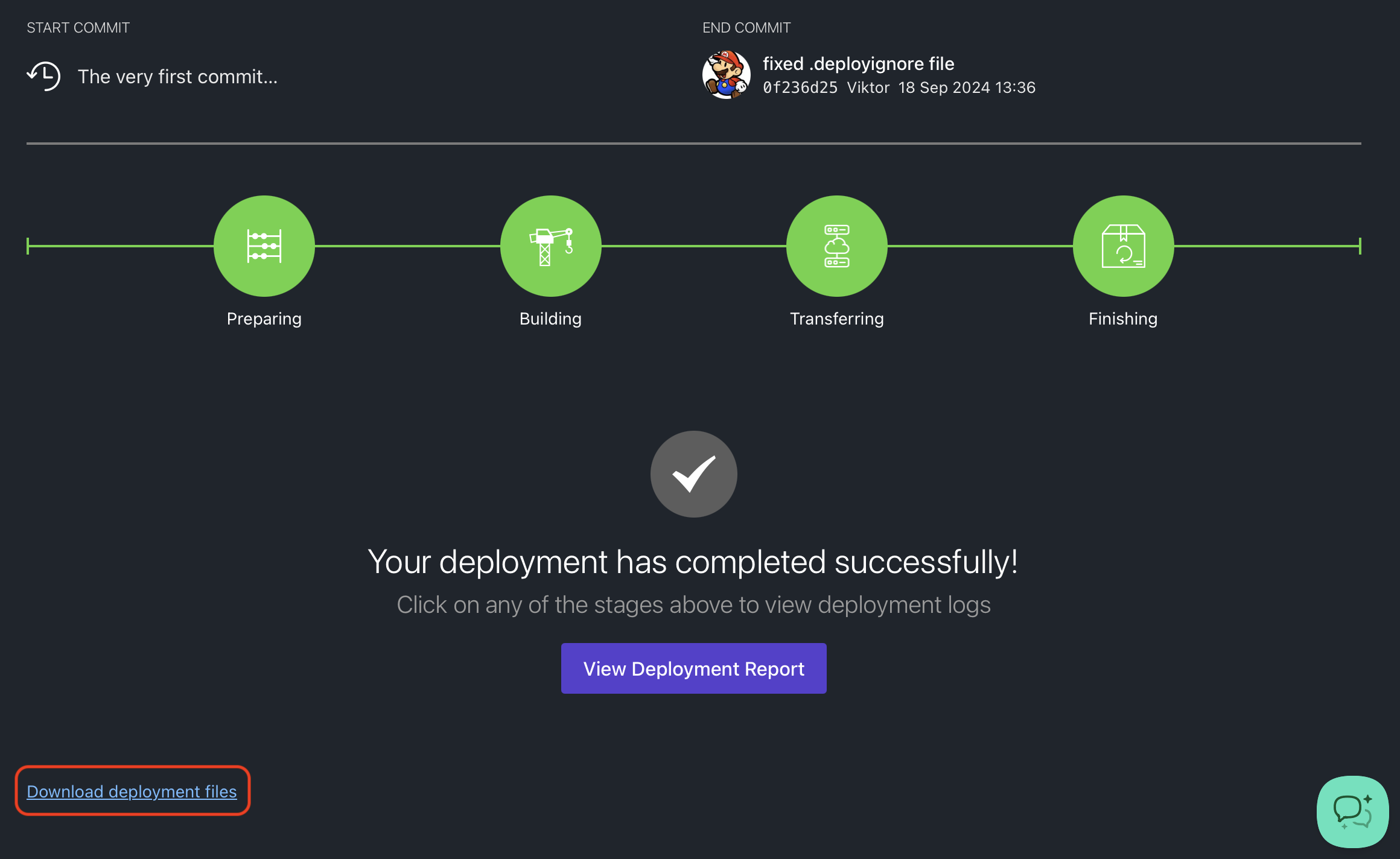The width and height of the screenshot is (1400, 859).
Task: Click the Preparing stage label
Action: [264, 319]
